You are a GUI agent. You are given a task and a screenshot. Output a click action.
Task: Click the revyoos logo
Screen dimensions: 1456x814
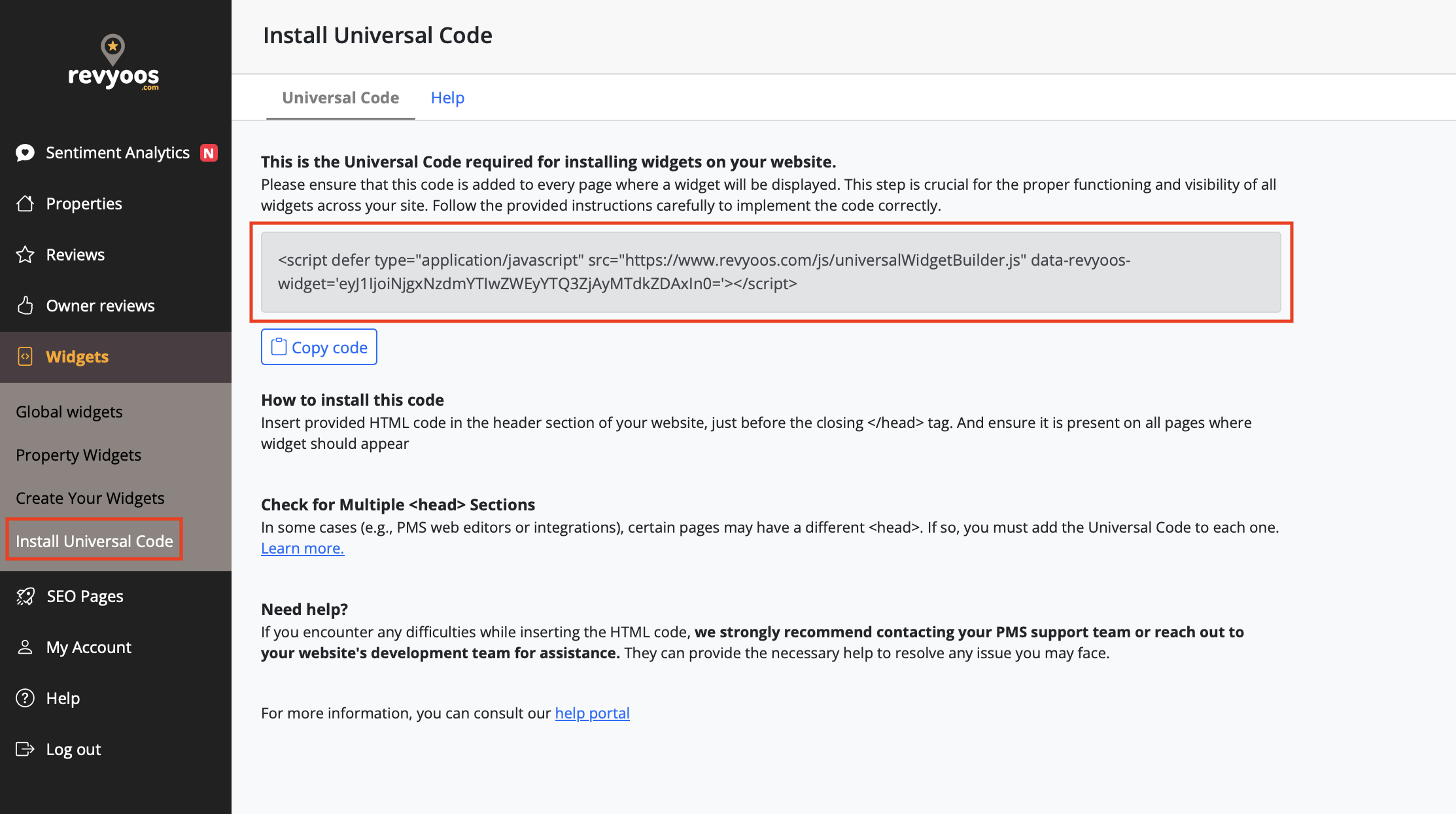(114, 63)
